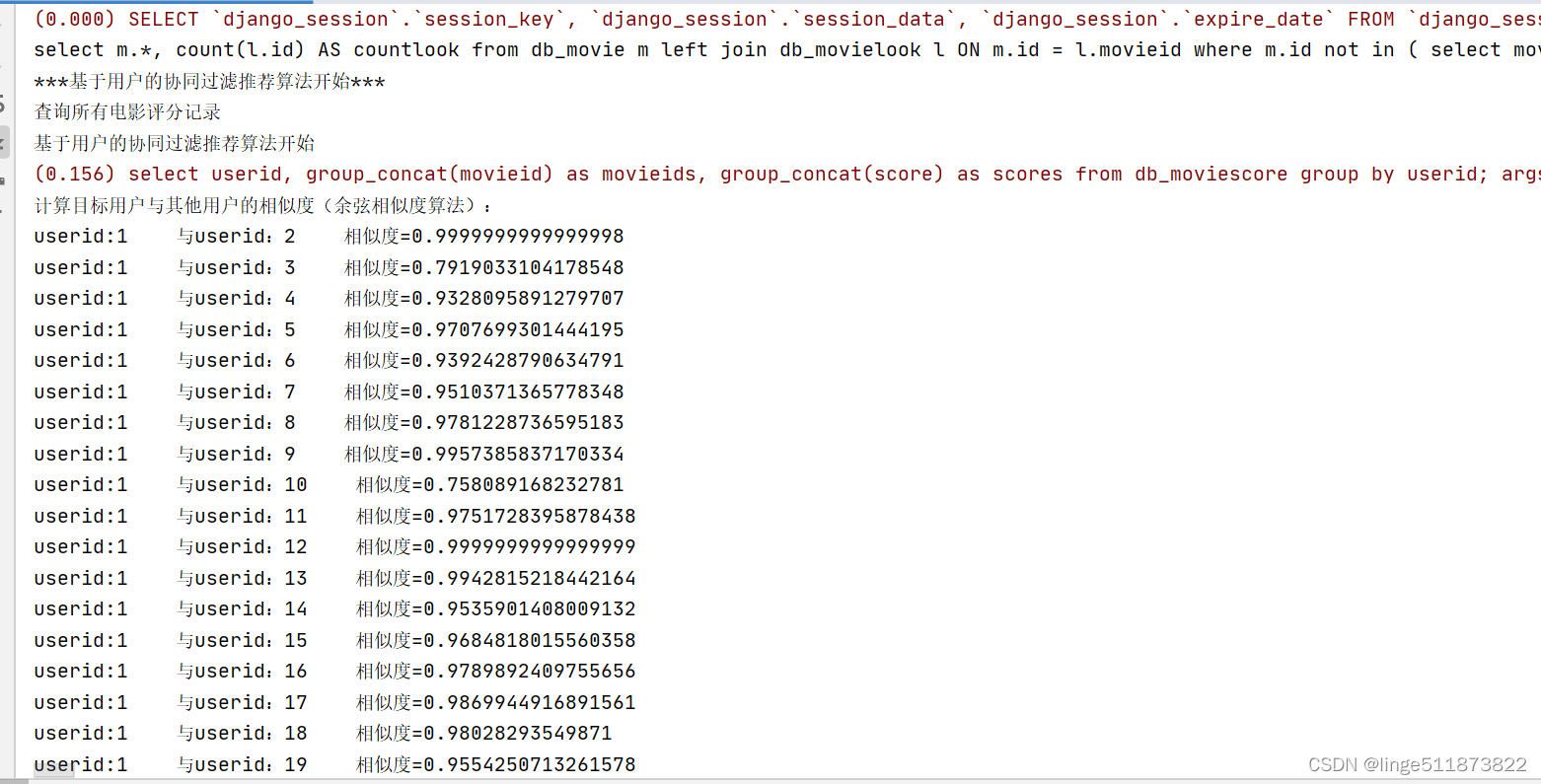Click the '查询所有电影评分记录' output line
This screenshot has width=1541, height=784.
(x=127, y=112)
